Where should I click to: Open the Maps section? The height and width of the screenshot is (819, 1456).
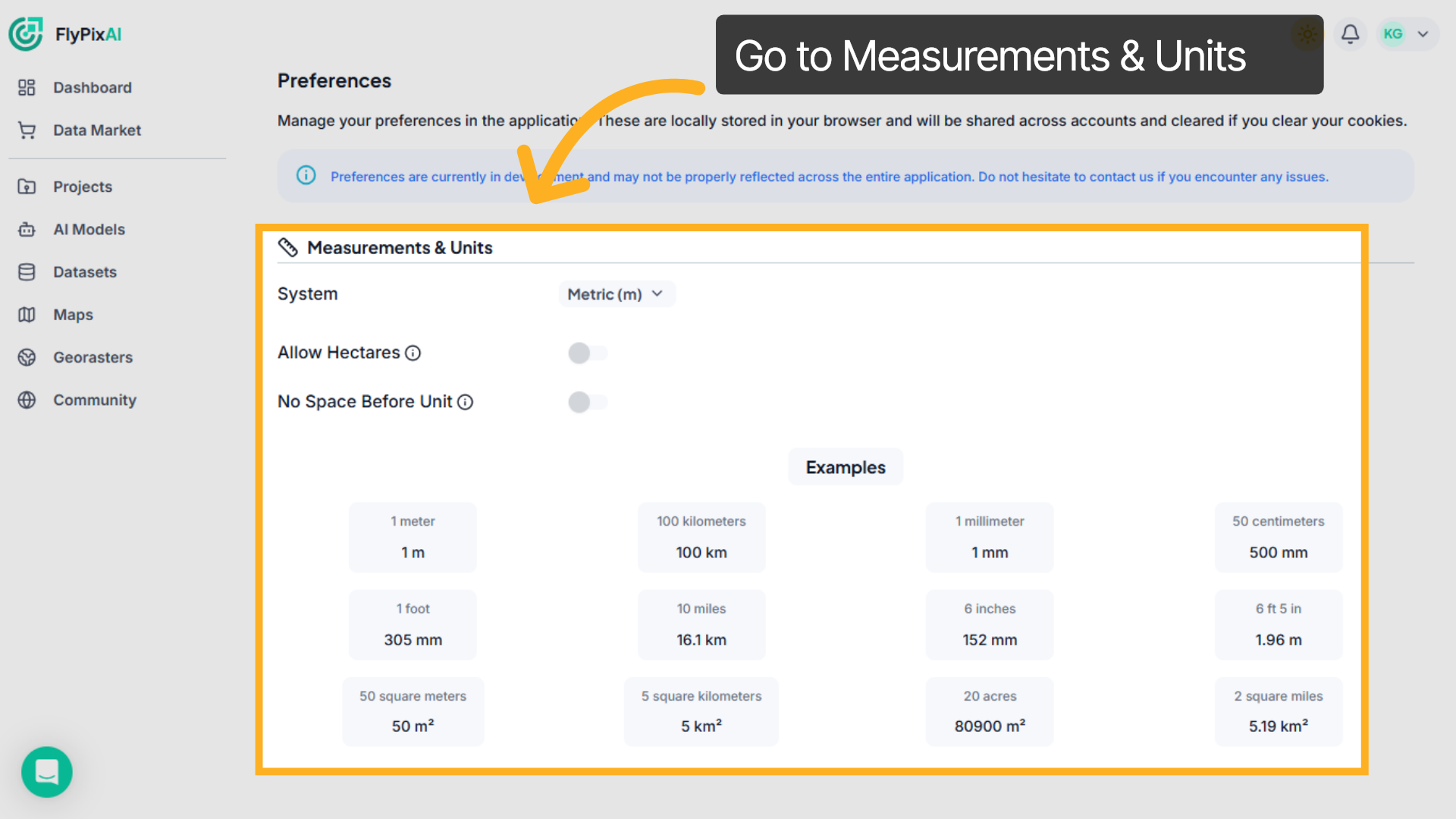click(73, 315)
